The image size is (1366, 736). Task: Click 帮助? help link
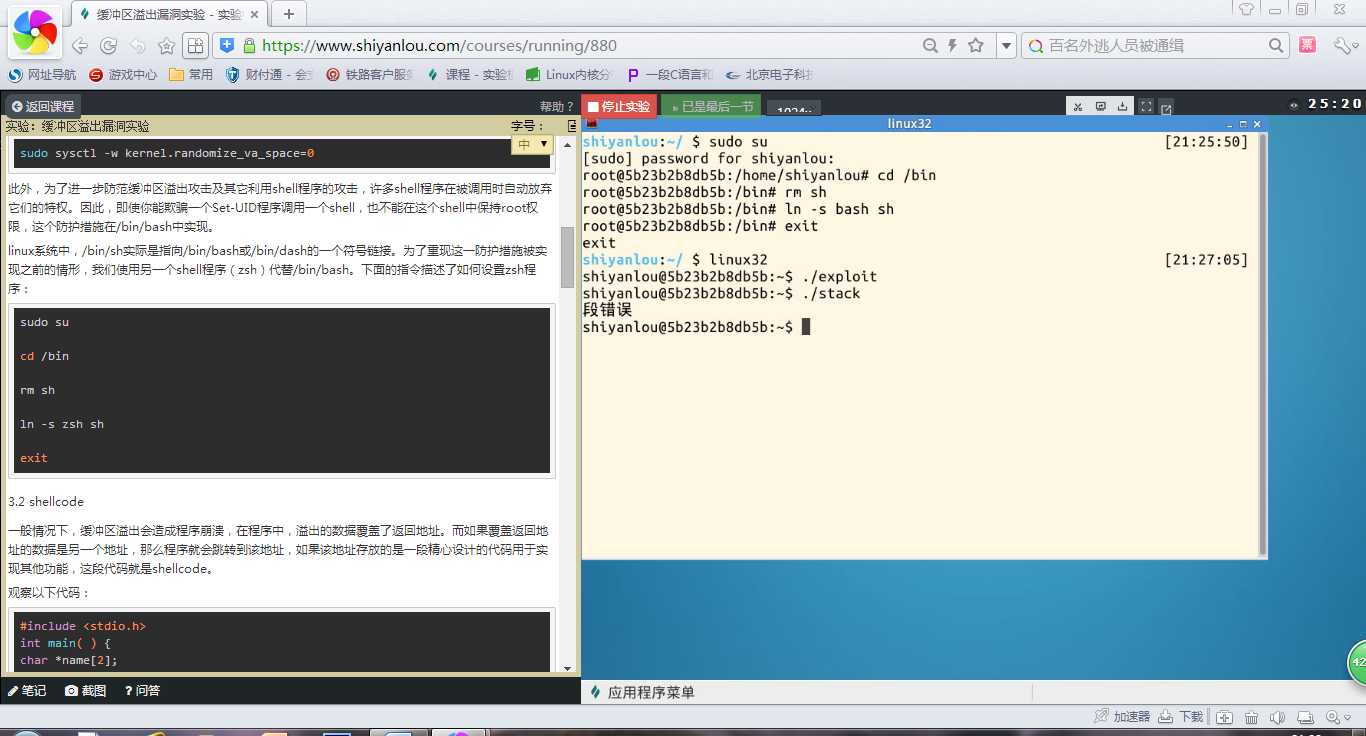tap(557, 106)
